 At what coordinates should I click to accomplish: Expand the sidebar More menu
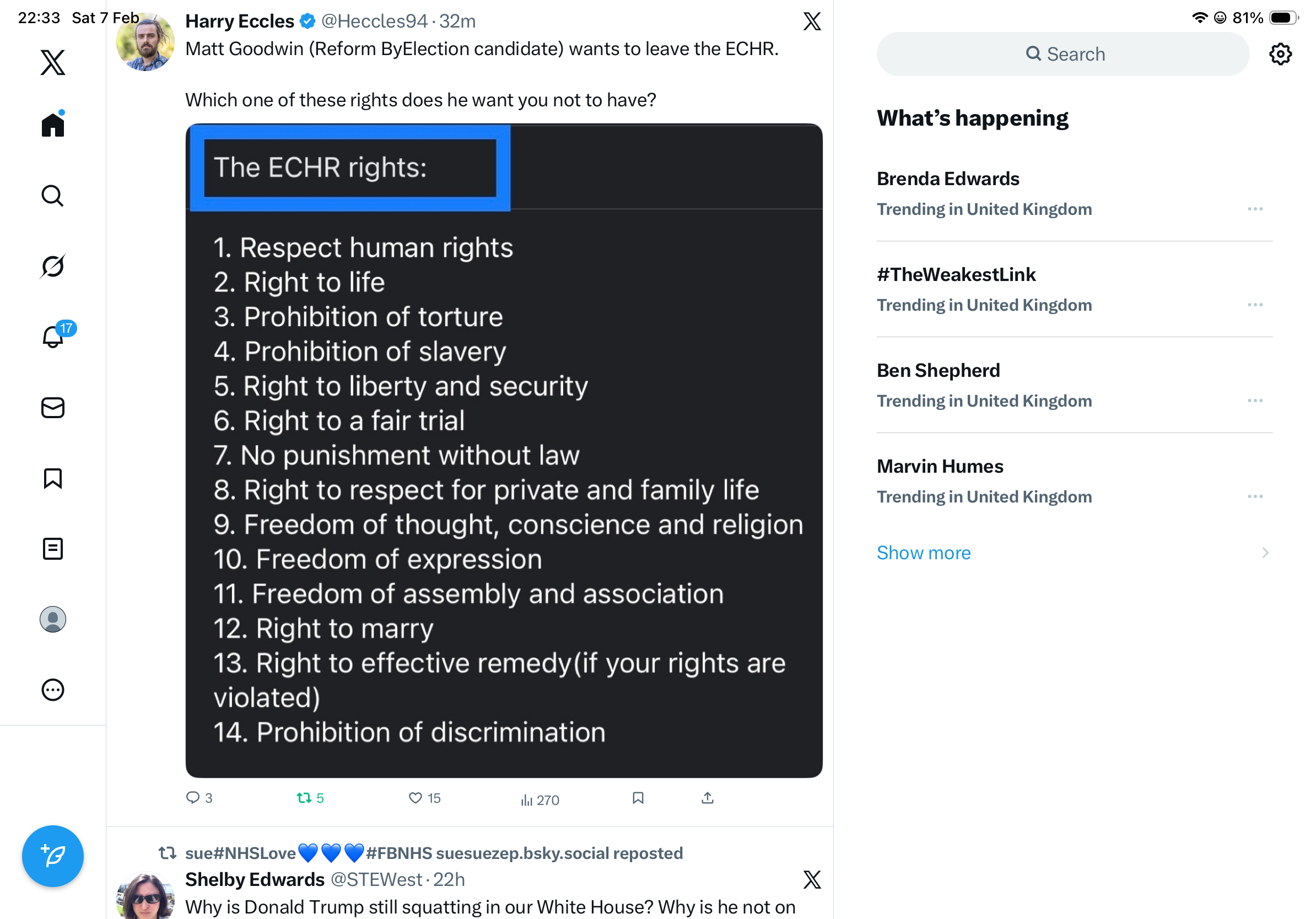point(53,690)
